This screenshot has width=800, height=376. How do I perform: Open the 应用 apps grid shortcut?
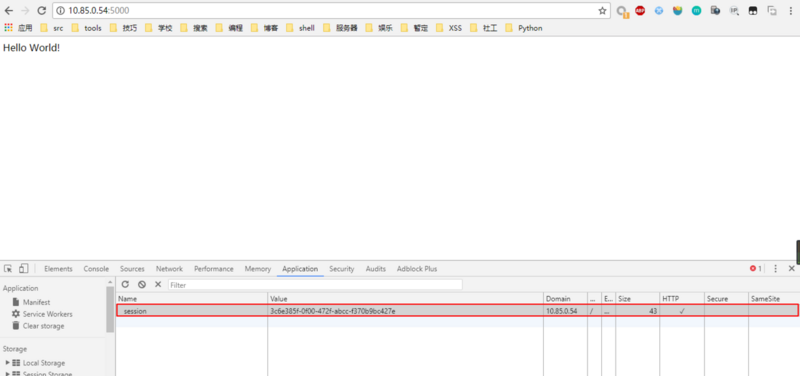tap(18, 28)
